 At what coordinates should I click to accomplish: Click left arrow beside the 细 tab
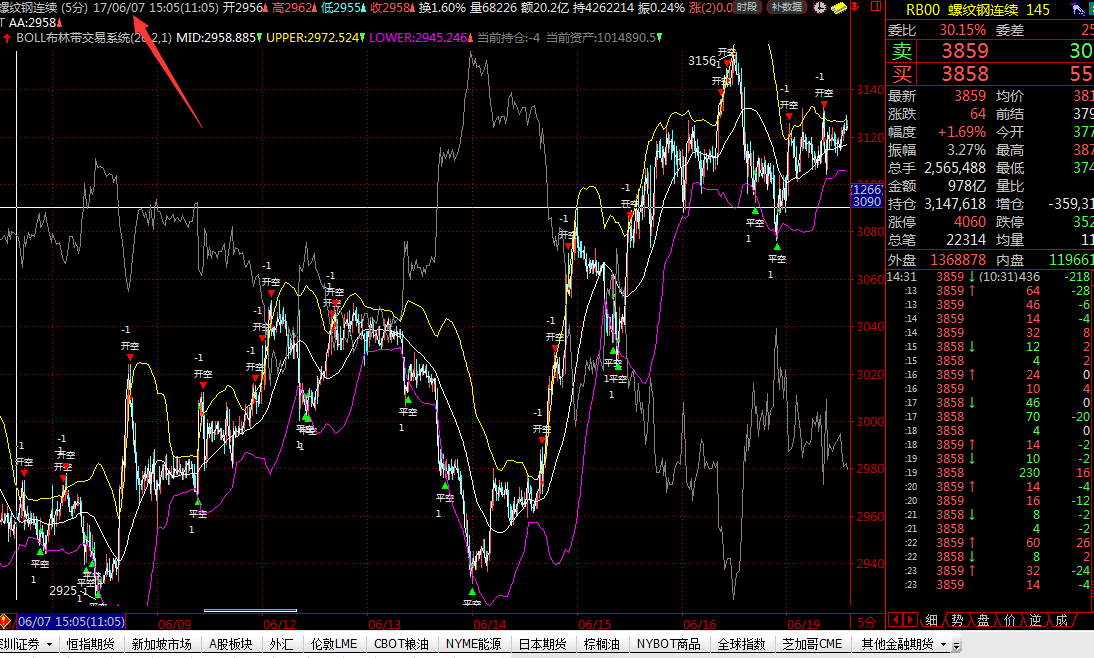click(896, 620)
